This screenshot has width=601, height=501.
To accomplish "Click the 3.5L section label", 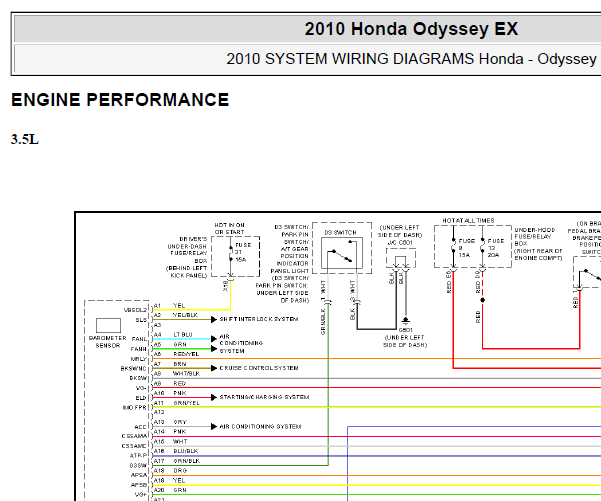I will coord(25,139).
